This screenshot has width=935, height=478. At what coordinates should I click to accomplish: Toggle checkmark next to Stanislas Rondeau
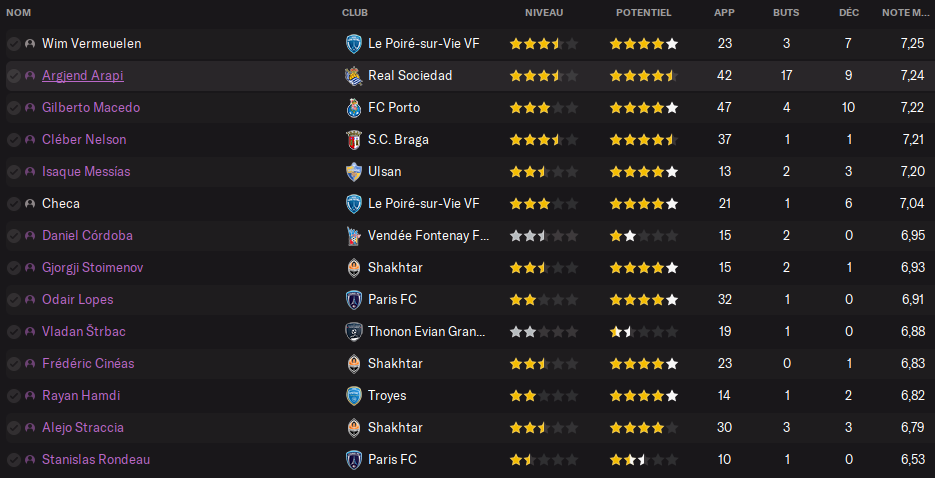coord(14,460)
